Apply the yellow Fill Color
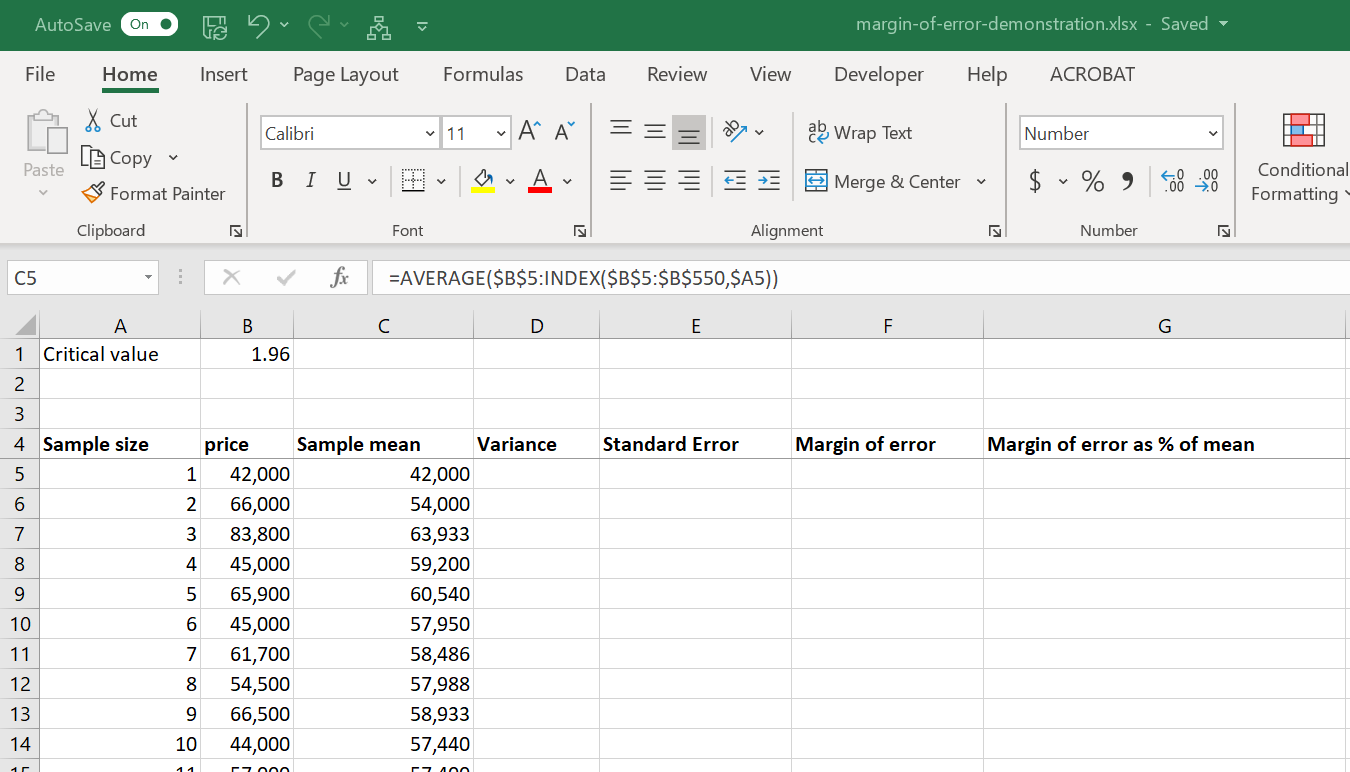Screen dimensions: 1350x772 pos(484,181)
